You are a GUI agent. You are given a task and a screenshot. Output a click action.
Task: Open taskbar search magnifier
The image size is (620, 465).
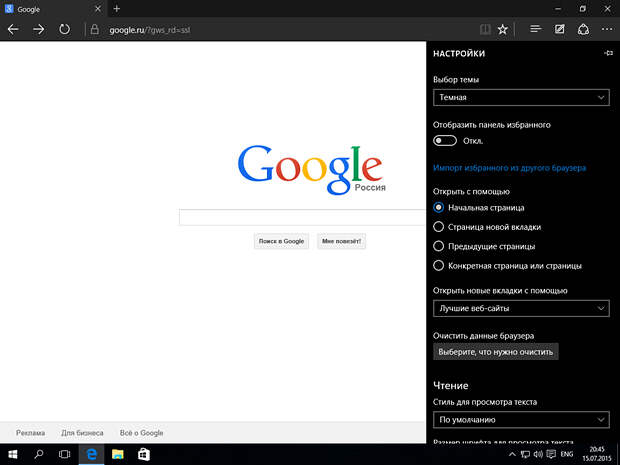[39, 454]
